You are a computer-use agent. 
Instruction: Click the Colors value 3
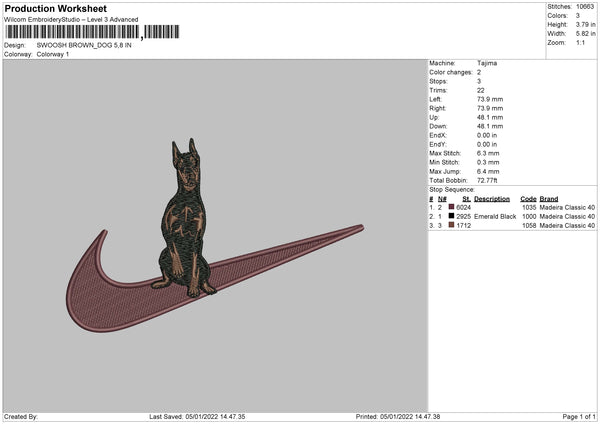578,16
